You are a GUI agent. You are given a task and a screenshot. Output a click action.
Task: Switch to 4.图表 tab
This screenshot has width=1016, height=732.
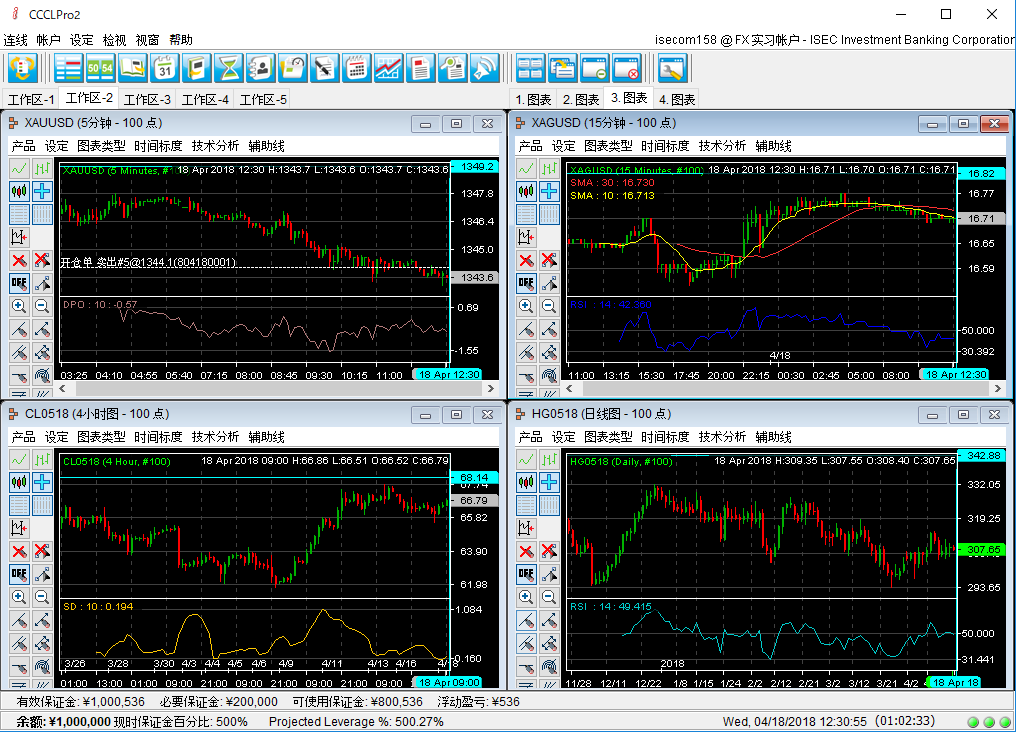click(677, 99)
